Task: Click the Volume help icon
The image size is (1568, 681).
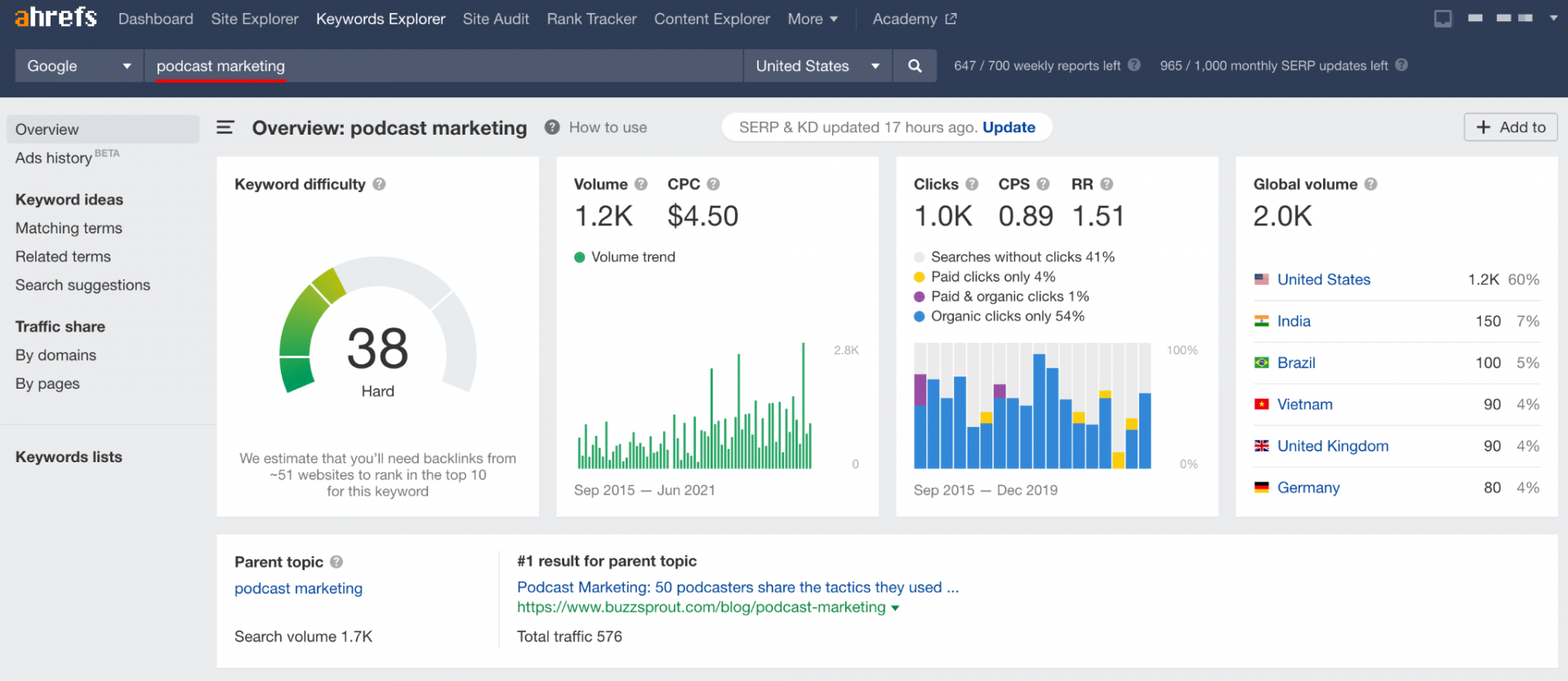Action: (x=641, y=185)
